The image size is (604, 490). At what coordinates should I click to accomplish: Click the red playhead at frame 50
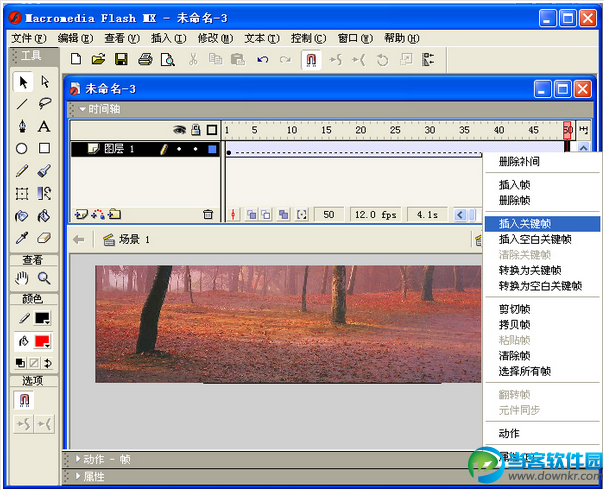(567, 129)
